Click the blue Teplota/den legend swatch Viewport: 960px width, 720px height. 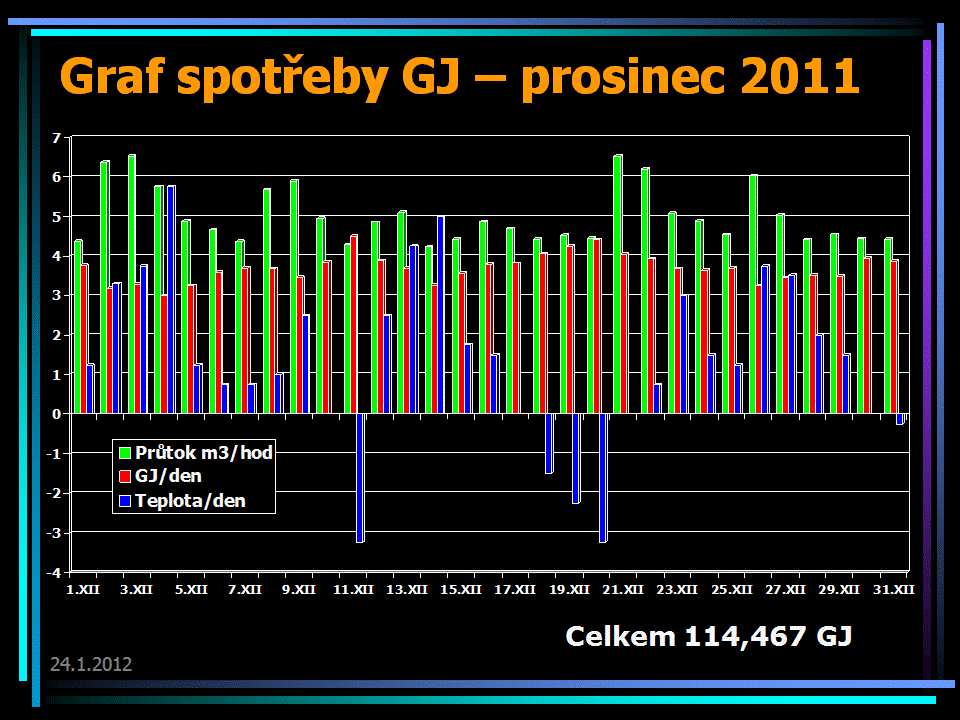(125, 501)
